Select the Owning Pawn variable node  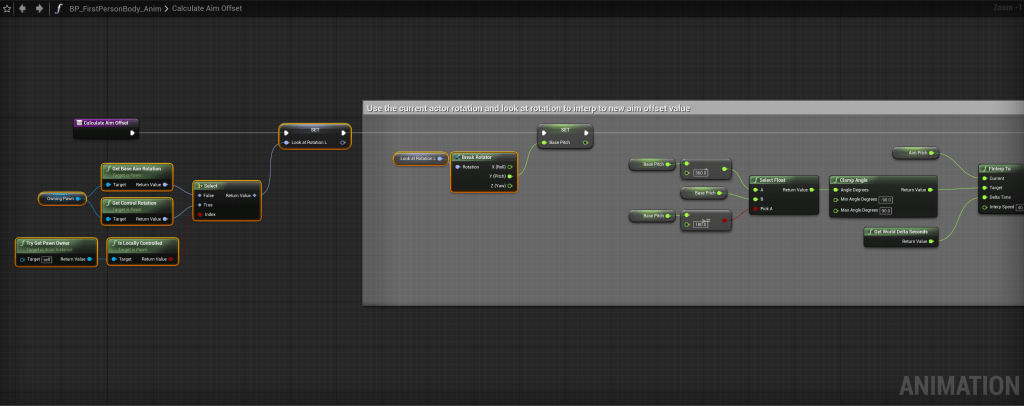tap(63, 198)
